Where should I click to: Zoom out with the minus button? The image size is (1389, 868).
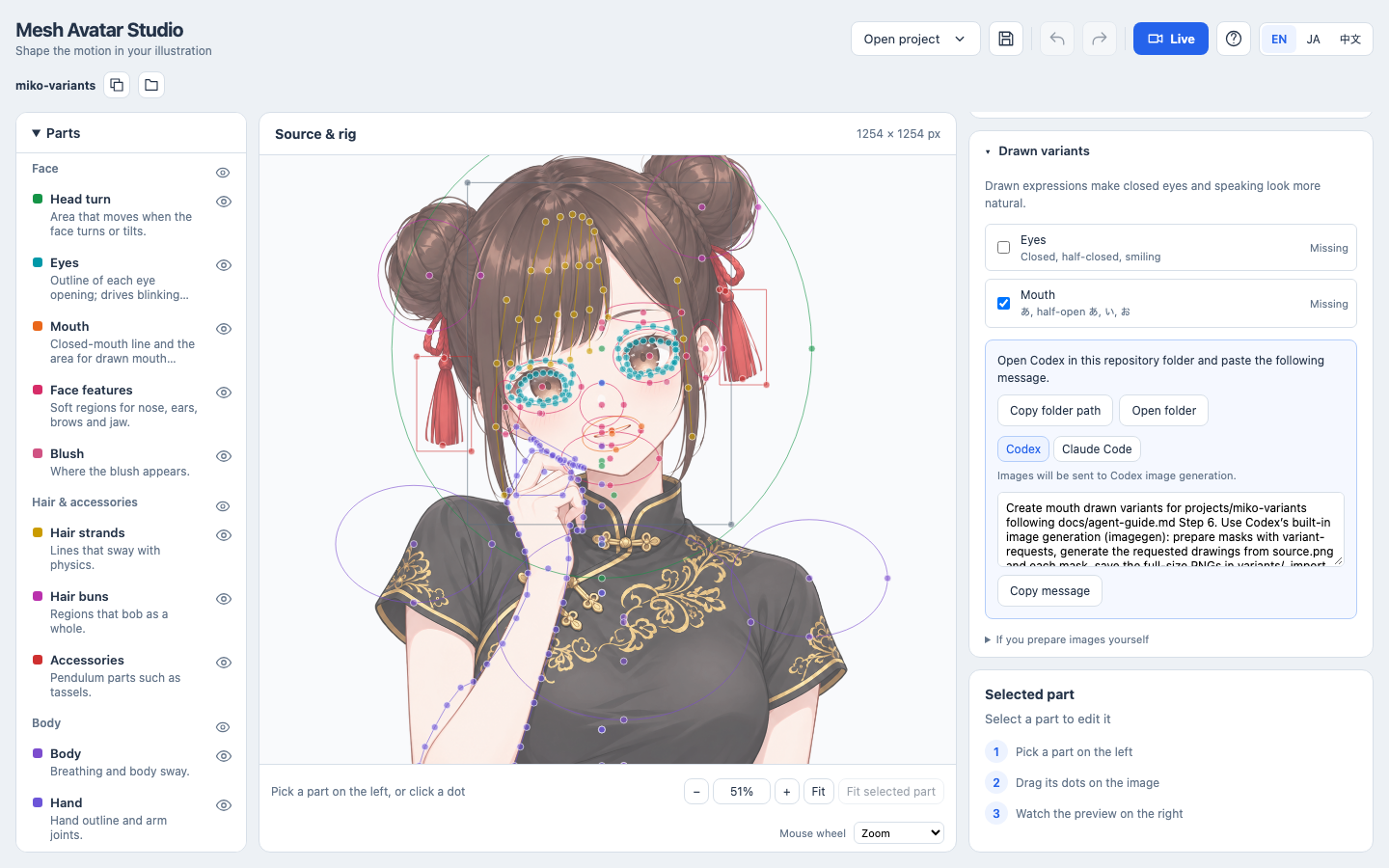pyautogui.click(x=696, y=792)
